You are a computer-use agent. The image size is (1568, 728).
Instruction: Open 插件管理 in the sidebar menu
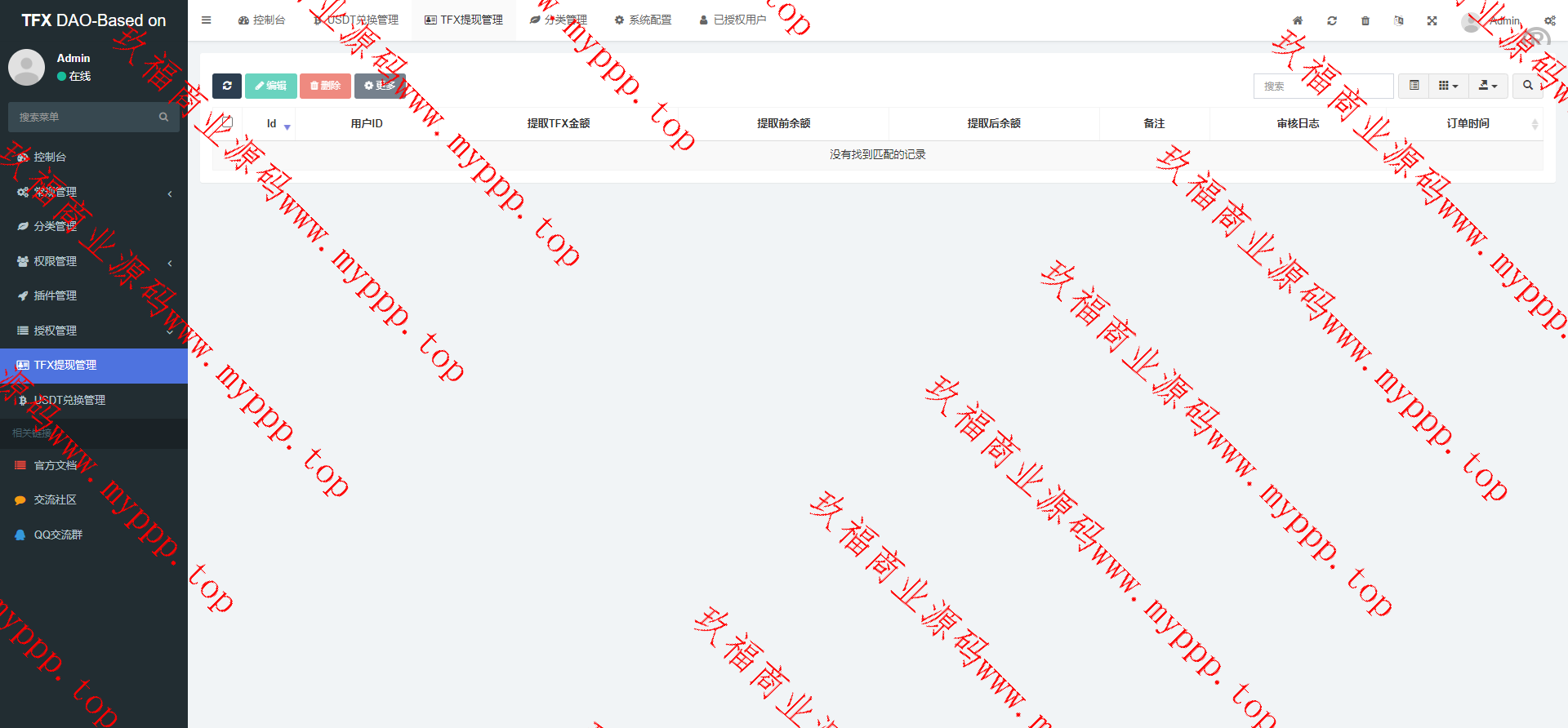(56, 295)
